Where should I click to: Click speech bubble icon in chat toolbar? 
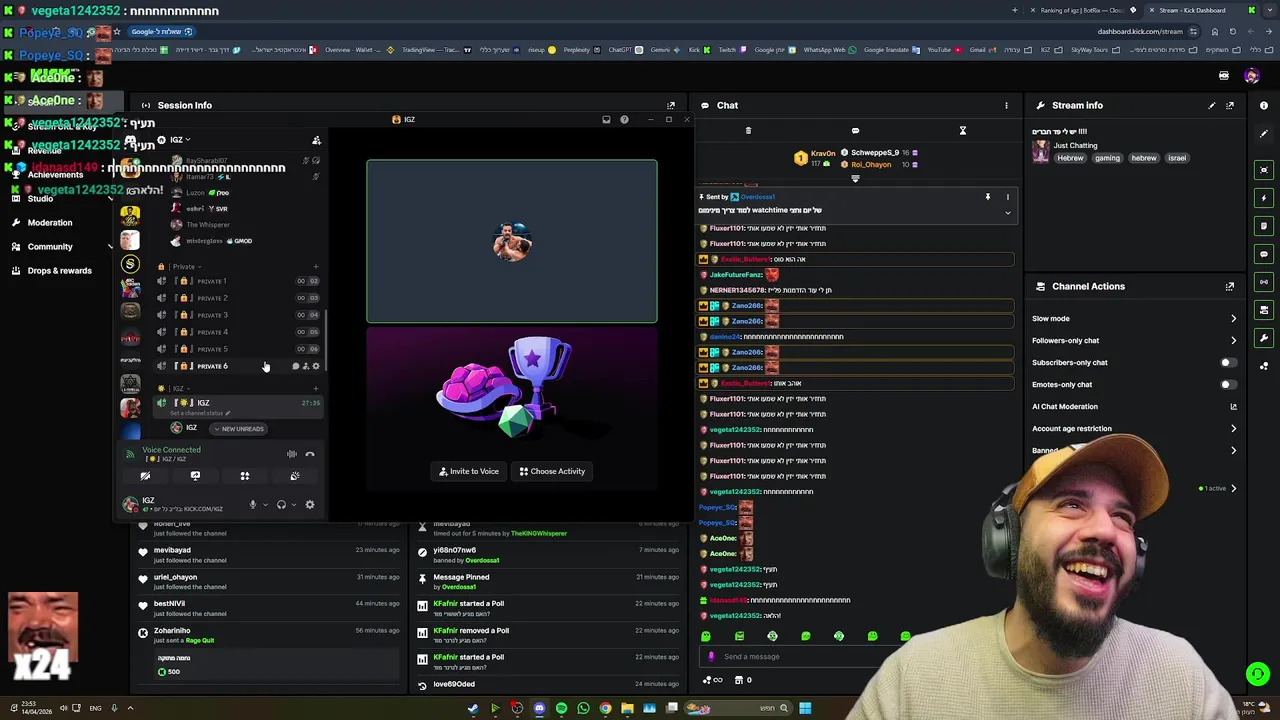tap(855, 130)
